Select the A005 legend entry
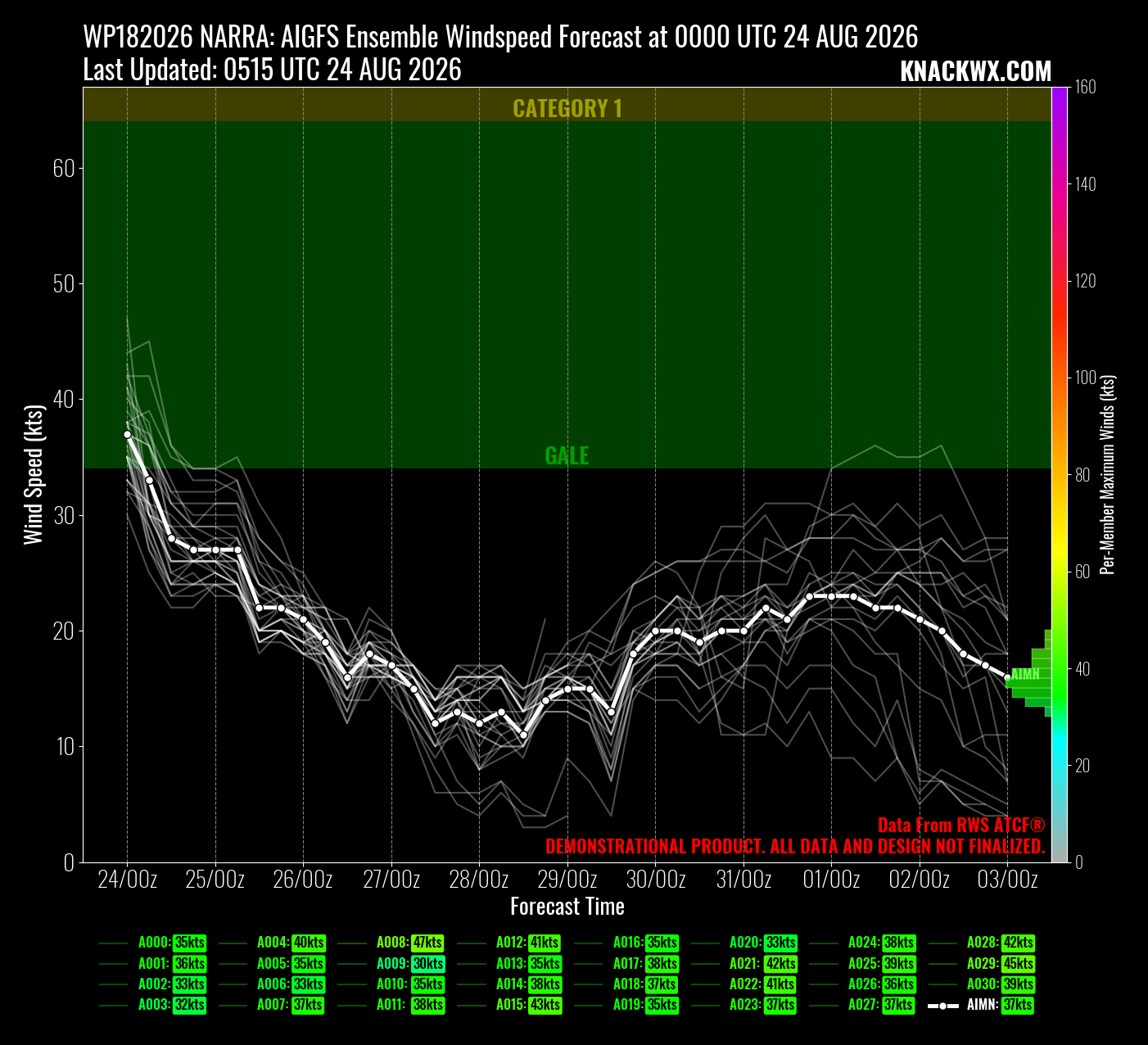Screen dimensions: 1148x1045 click(271, 964)
